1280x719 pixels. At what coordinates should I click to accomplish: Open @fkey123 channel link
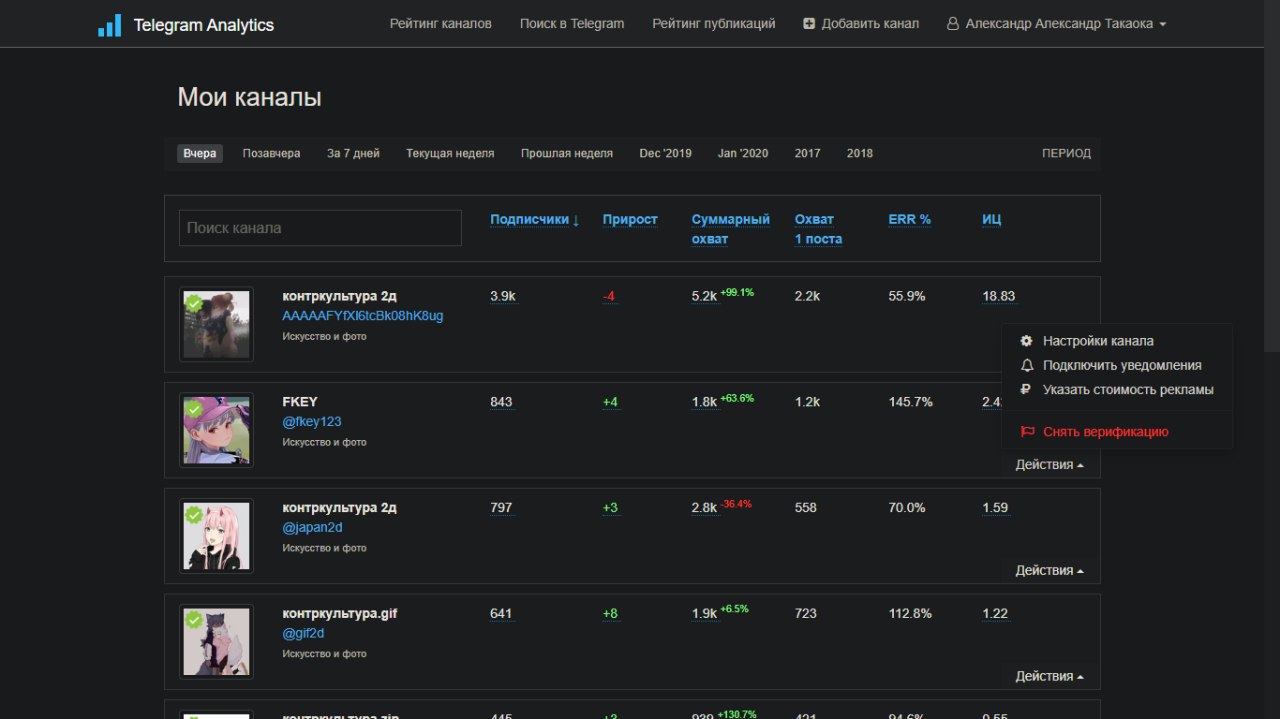pos(312,422)
